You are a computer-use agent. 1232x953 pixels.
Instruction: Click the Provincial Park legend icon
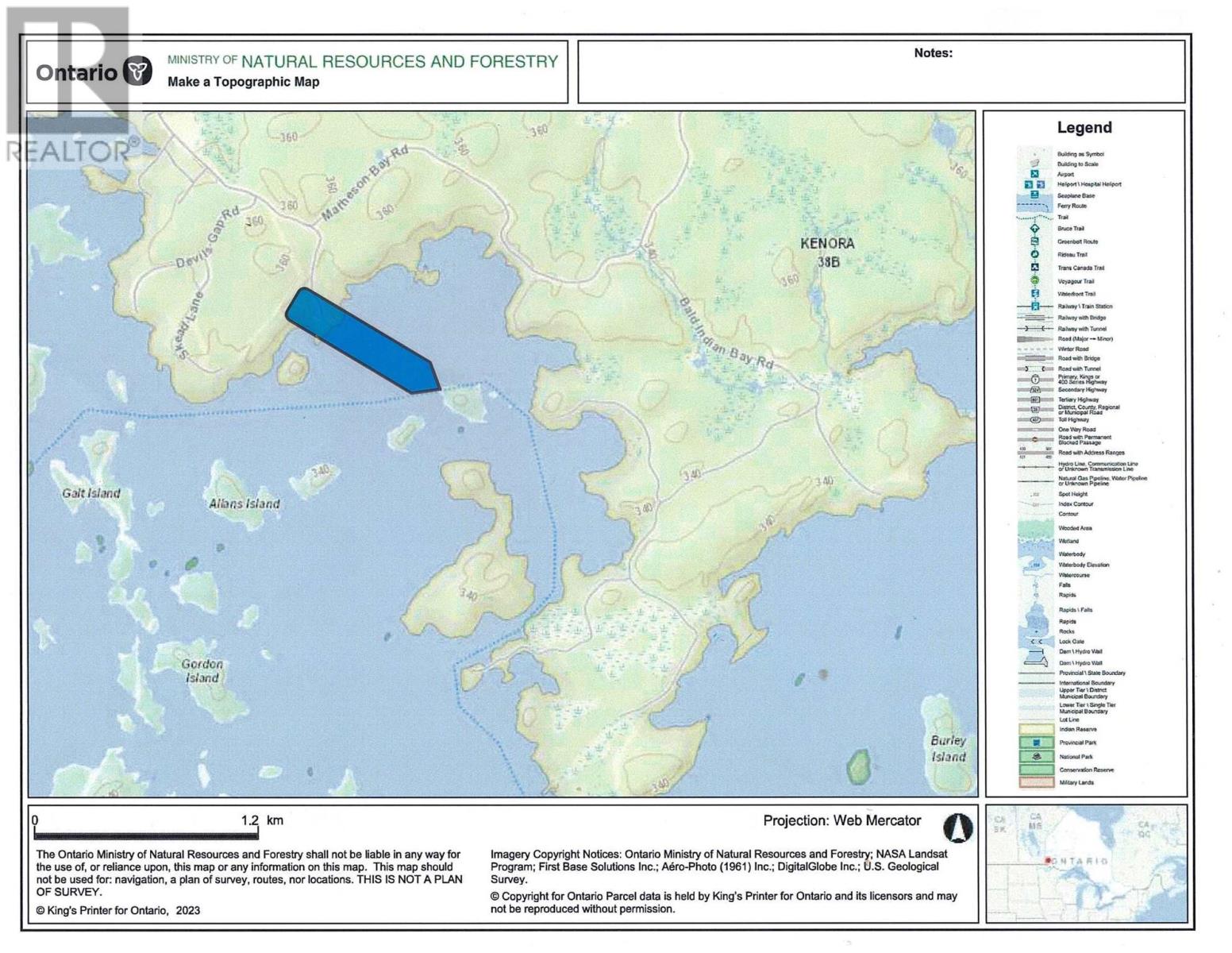tap(1037, 742)
